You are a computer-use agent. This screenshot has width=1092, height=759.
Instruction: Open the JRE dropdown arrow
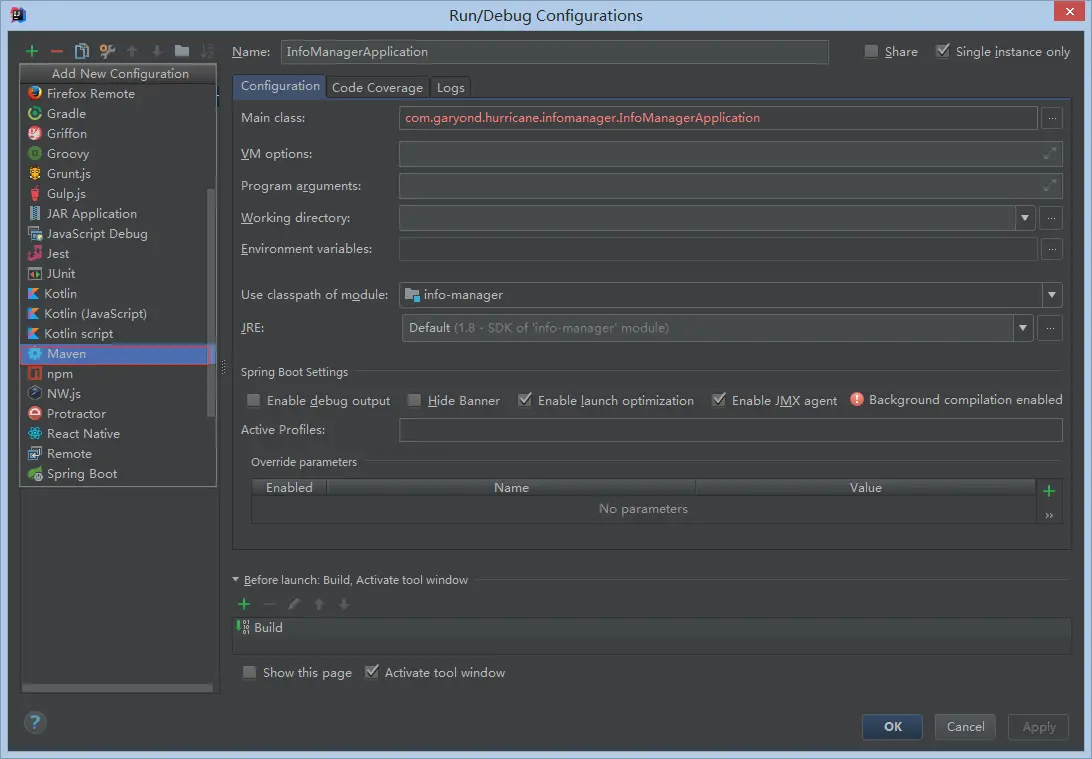pos(1022,328)
